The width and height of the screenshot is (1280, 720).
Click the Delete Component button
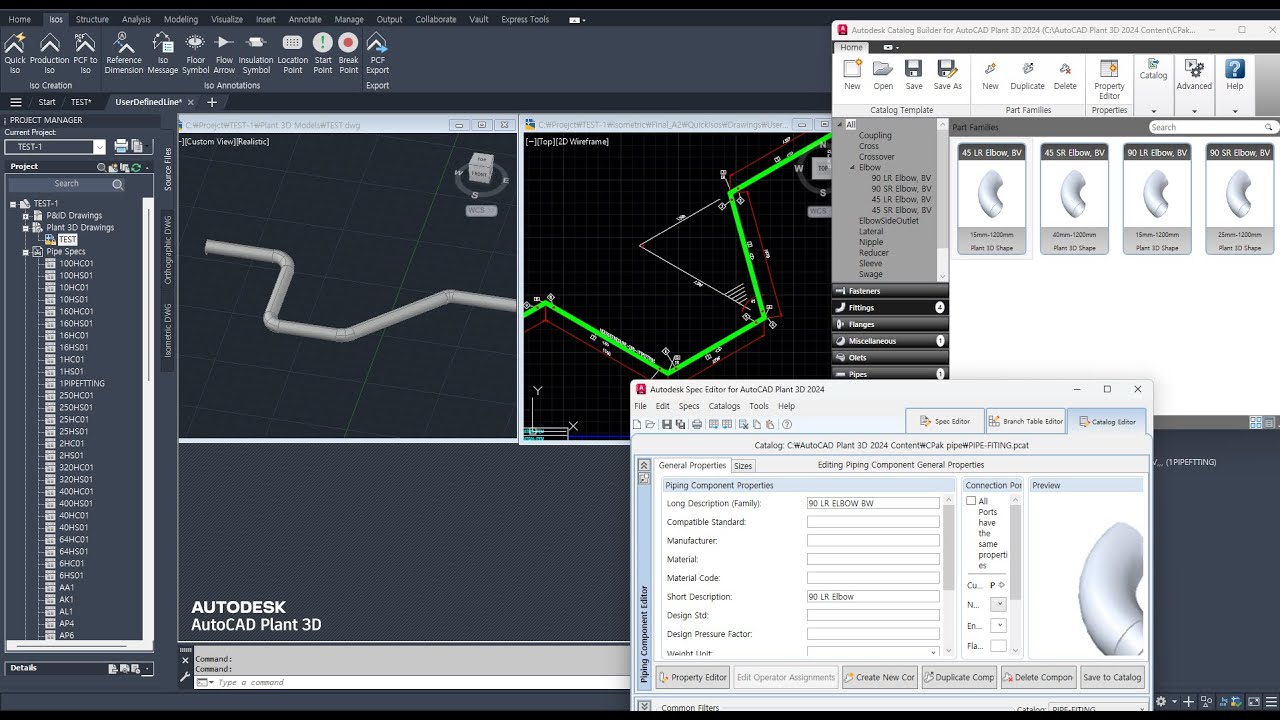point(1037,677)
